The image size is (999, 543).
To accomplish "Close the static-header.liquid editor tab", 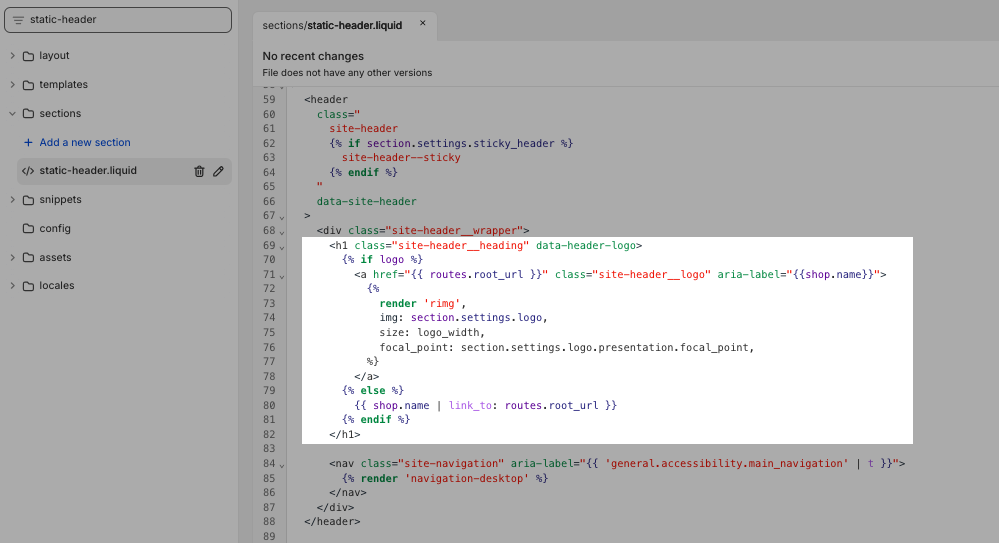I will coord(423,23).
